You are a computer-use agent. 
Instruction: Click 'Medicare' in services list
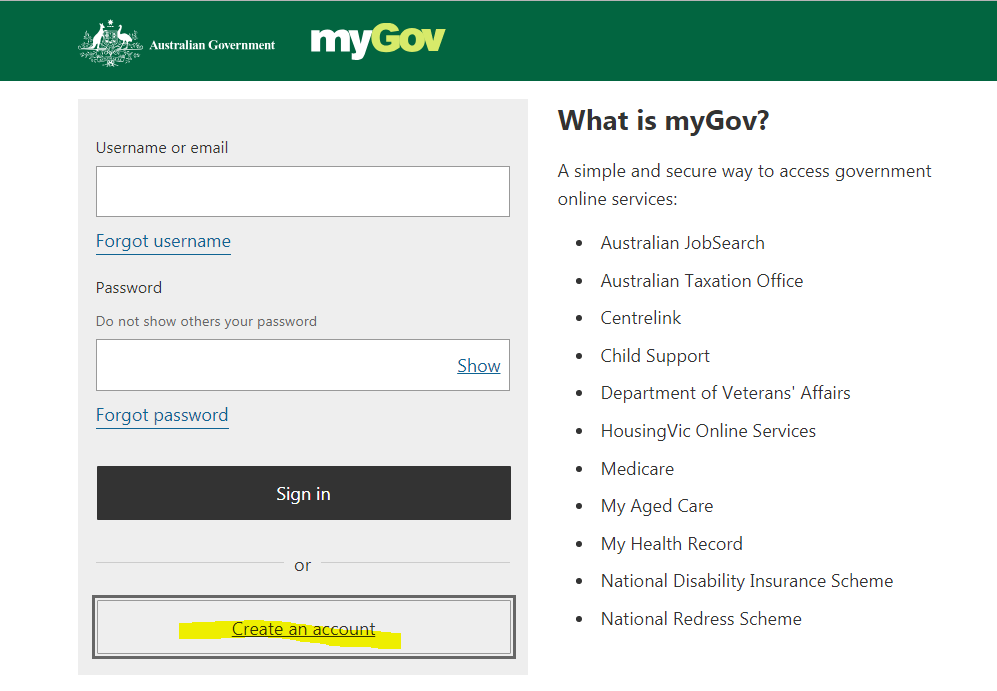[x=637, y=469]
